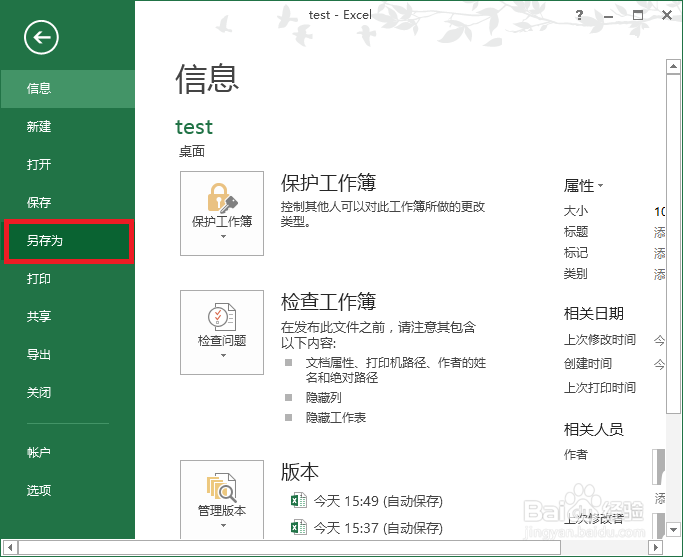
Task: Click the 检查问题 checklist icon button
Action: click(x=222, y=332)
